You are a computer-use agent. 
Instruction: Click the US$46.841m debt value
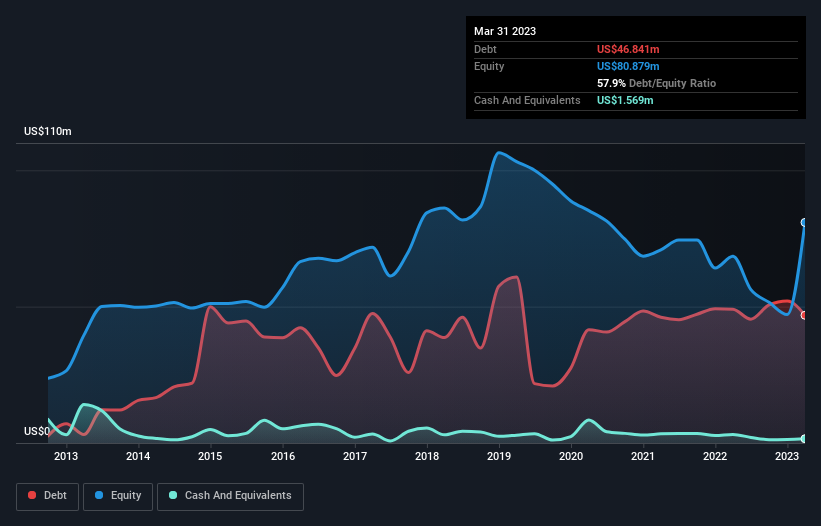628,49
